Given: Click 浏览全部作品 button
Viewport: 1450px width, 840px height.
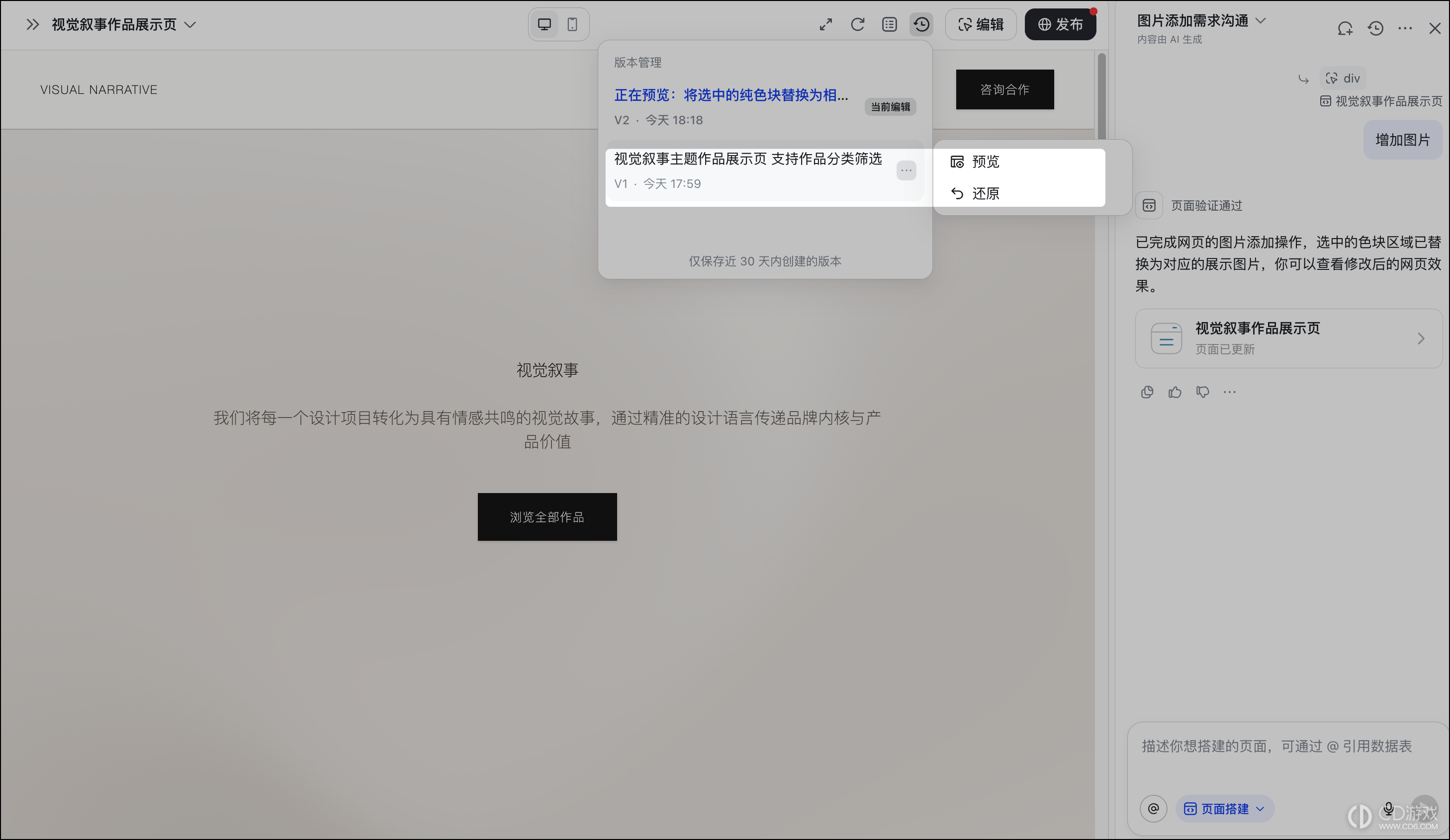Looking at the screenshot, I should point(547,516).
